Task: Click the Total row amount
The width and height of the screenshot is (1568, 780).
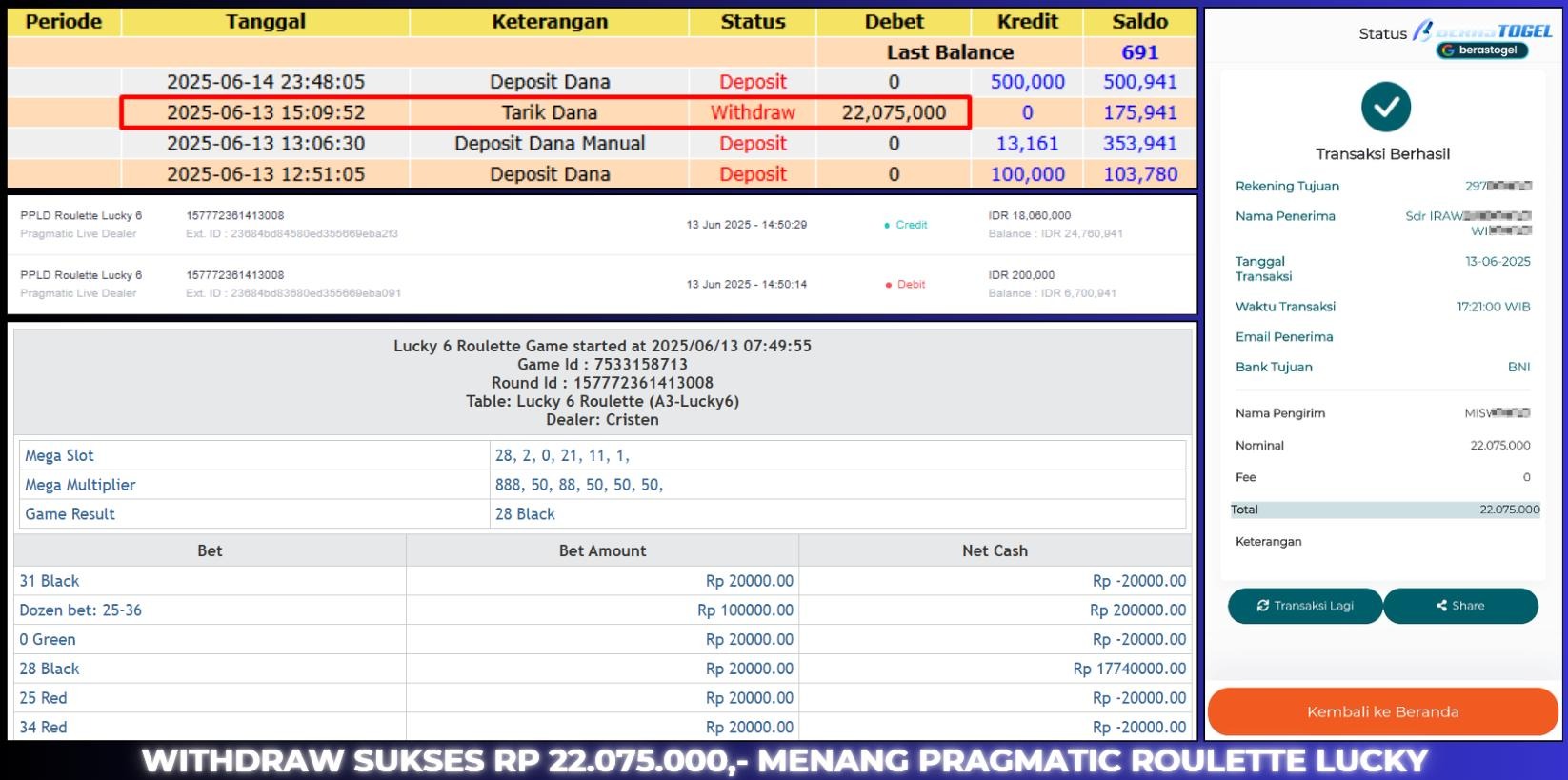Action: point(1509,510)
